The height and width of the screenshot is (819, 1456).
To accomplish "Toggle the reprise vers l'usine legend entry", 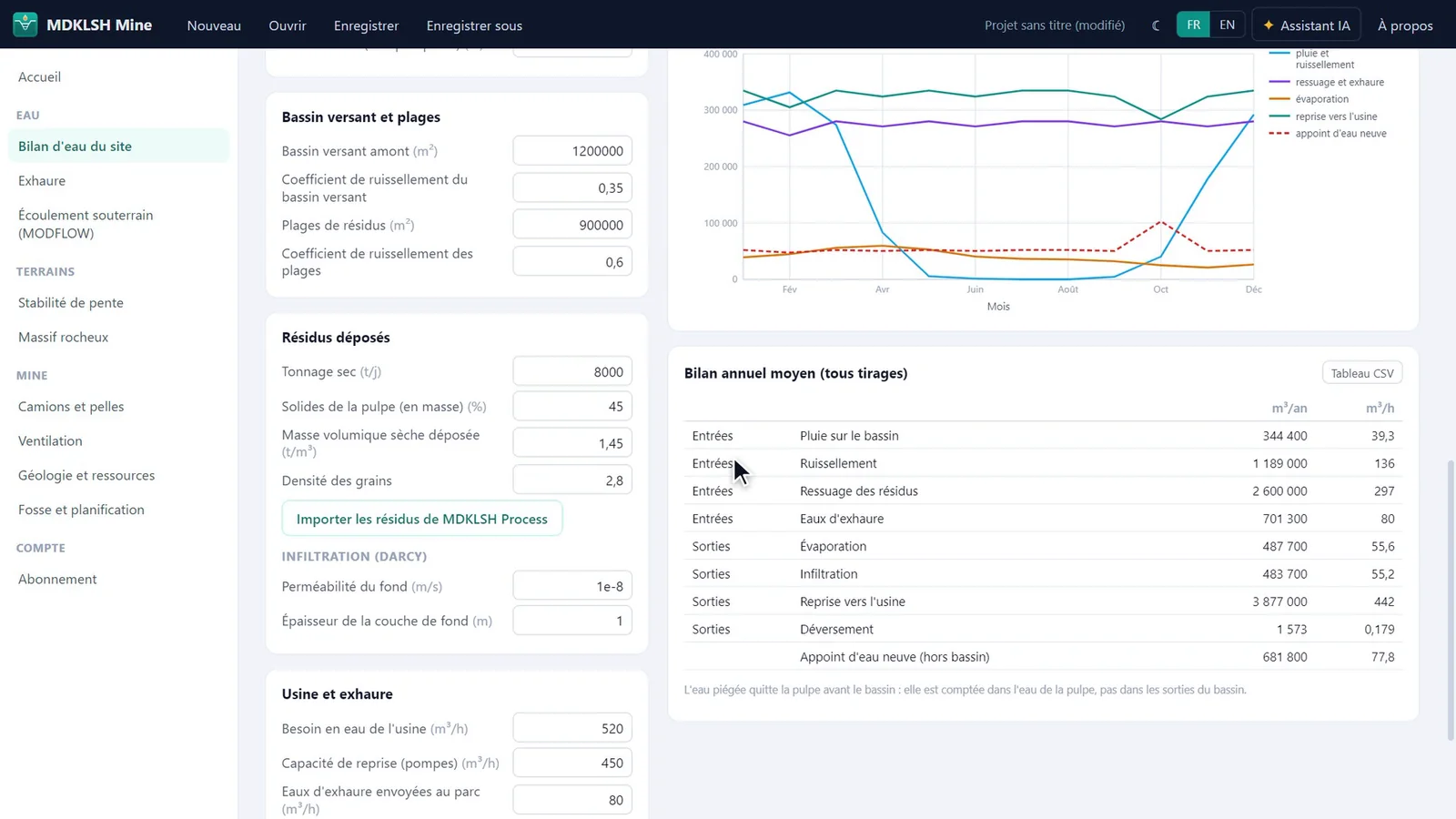I will (x=1323, y=116).
